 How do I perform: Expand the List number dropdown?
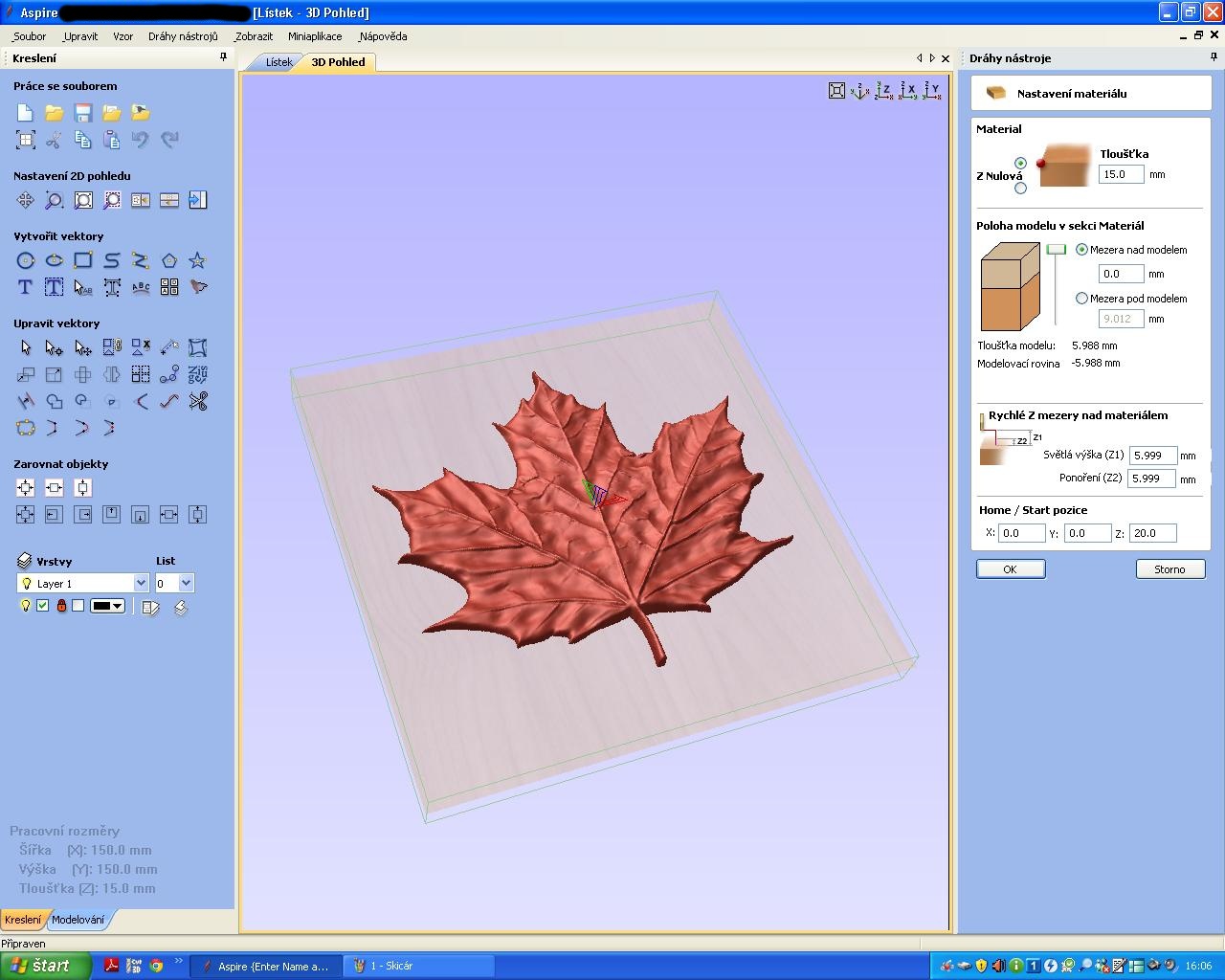tap(186, 583)
